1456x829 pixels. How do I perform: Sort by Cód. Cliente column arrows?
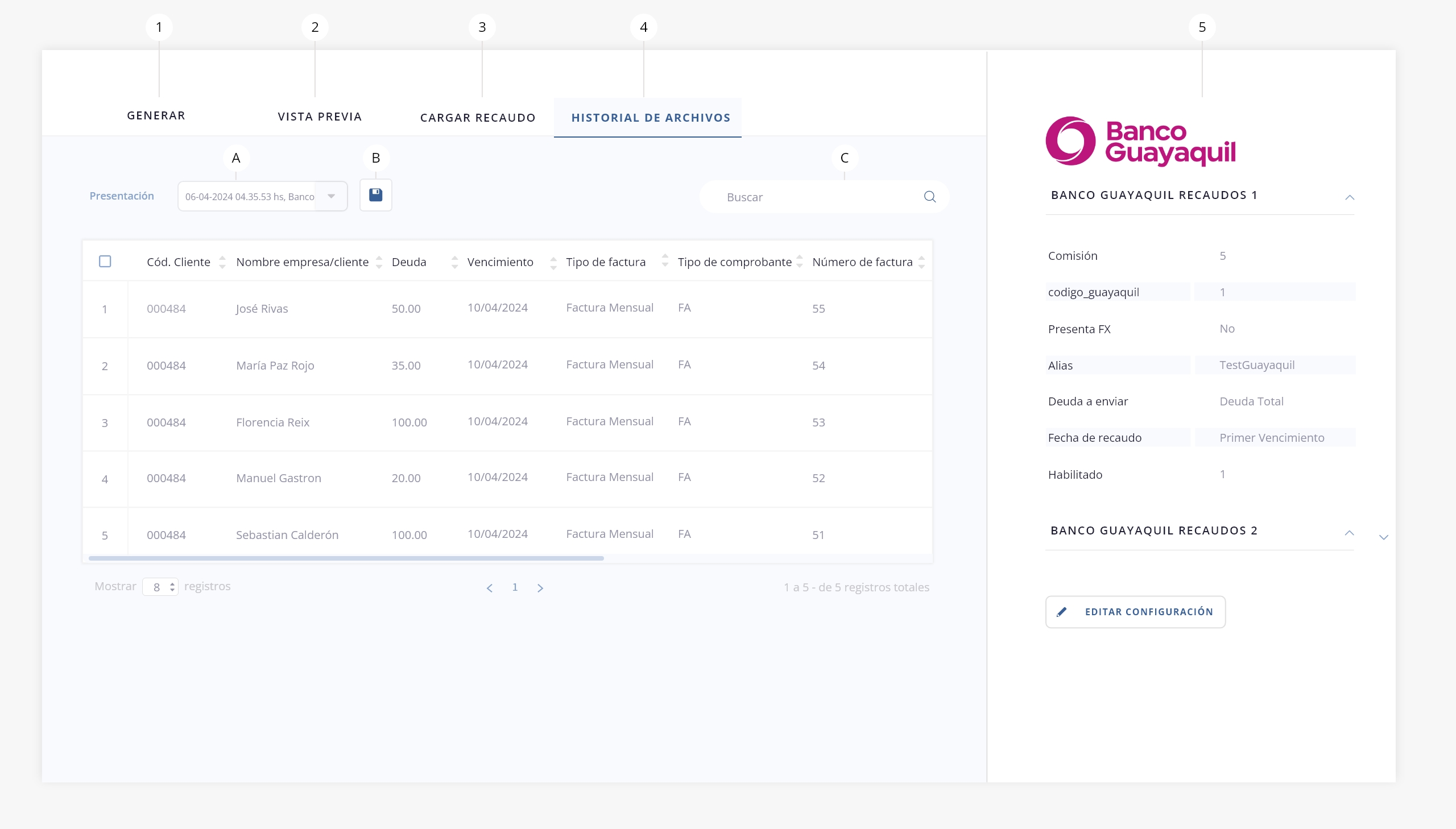[222, 262]
